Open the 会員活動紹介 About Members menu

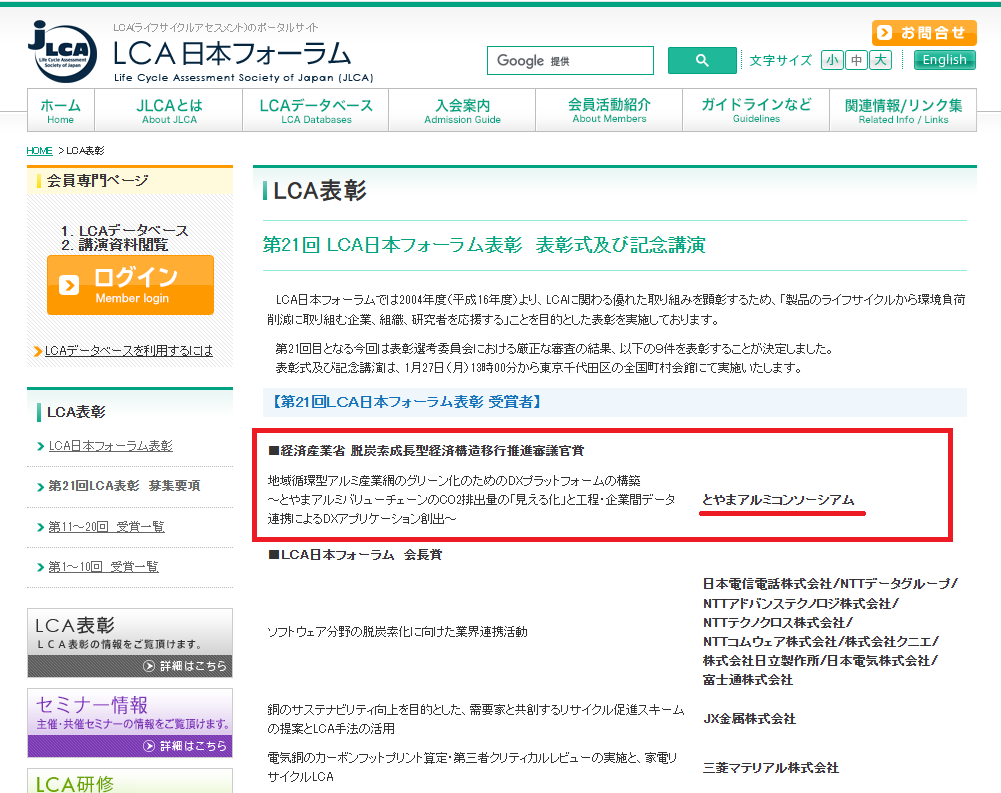point(609,110)
